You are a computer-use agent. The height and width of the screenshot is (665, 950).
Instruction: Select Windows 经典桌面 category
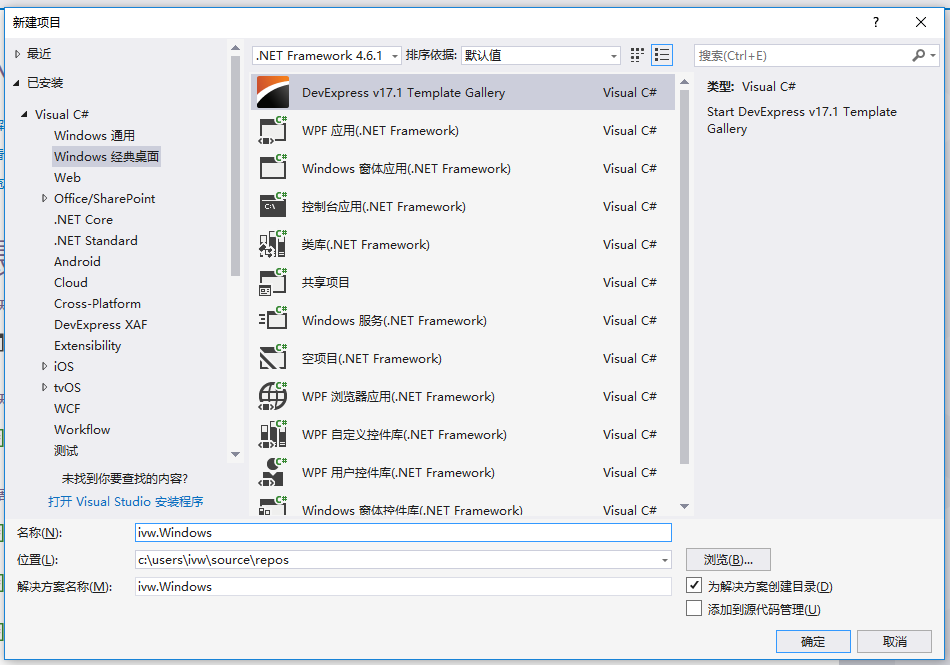(x=106, y=156)
